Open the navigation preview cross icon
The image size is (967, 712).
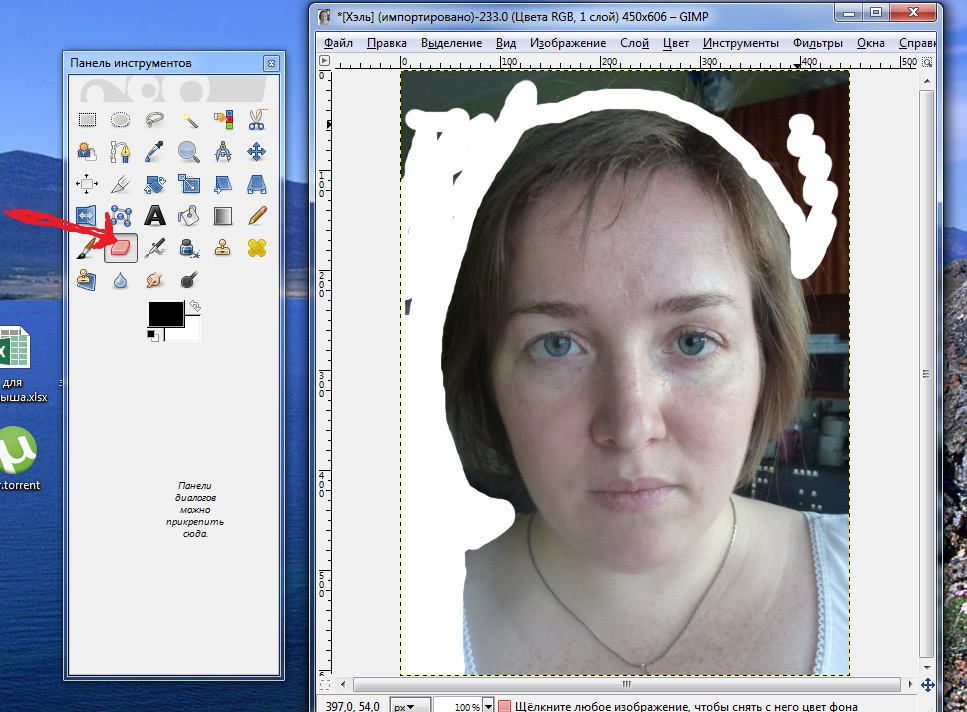[x=928, y=685]
